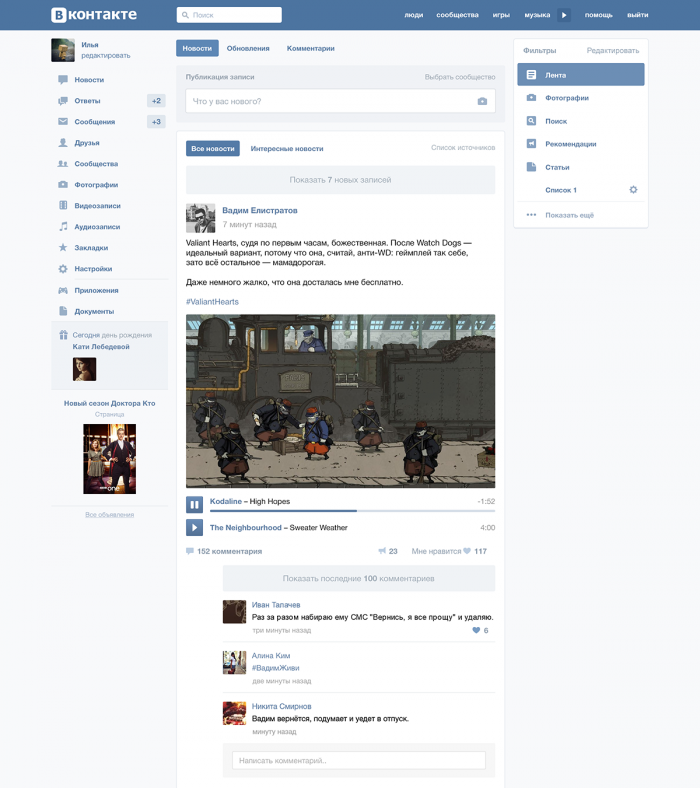Viewport: 700px width, 788px height.
Task: Click the camera icon in post field
Action: click(482, 102)
